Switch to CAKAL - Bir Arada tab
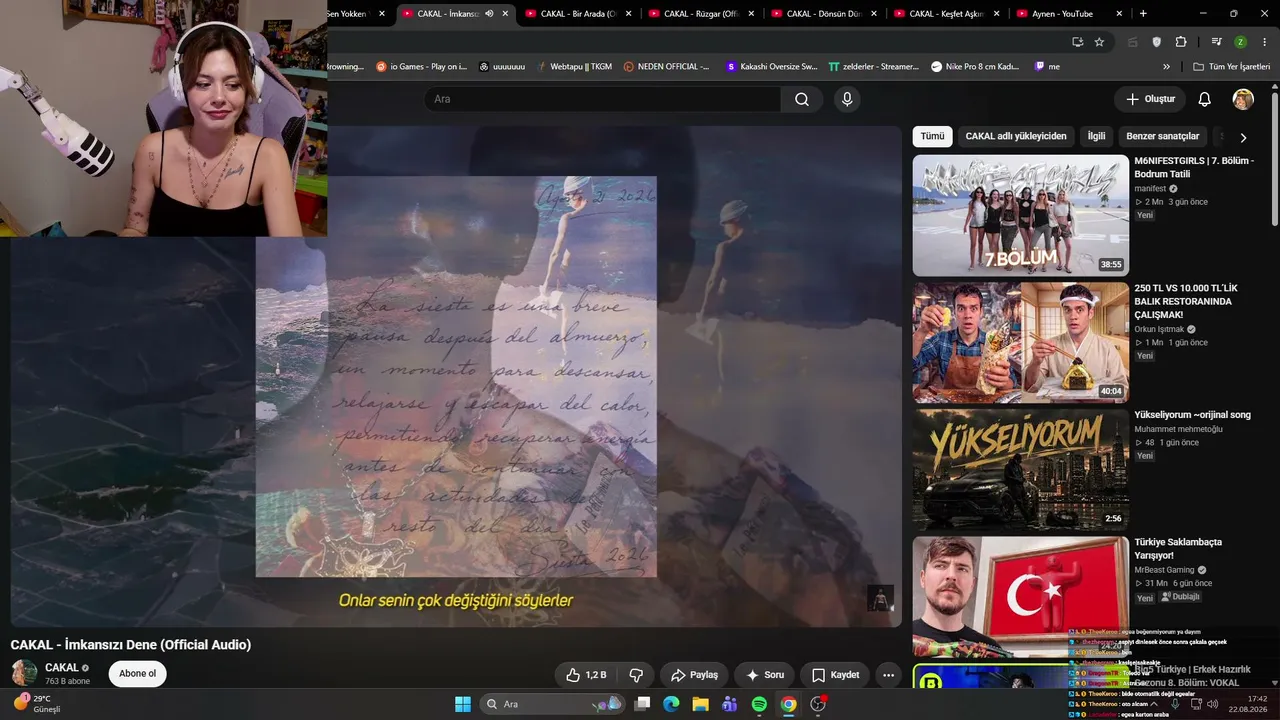1280x720 pixels. (x=578, y=14)
